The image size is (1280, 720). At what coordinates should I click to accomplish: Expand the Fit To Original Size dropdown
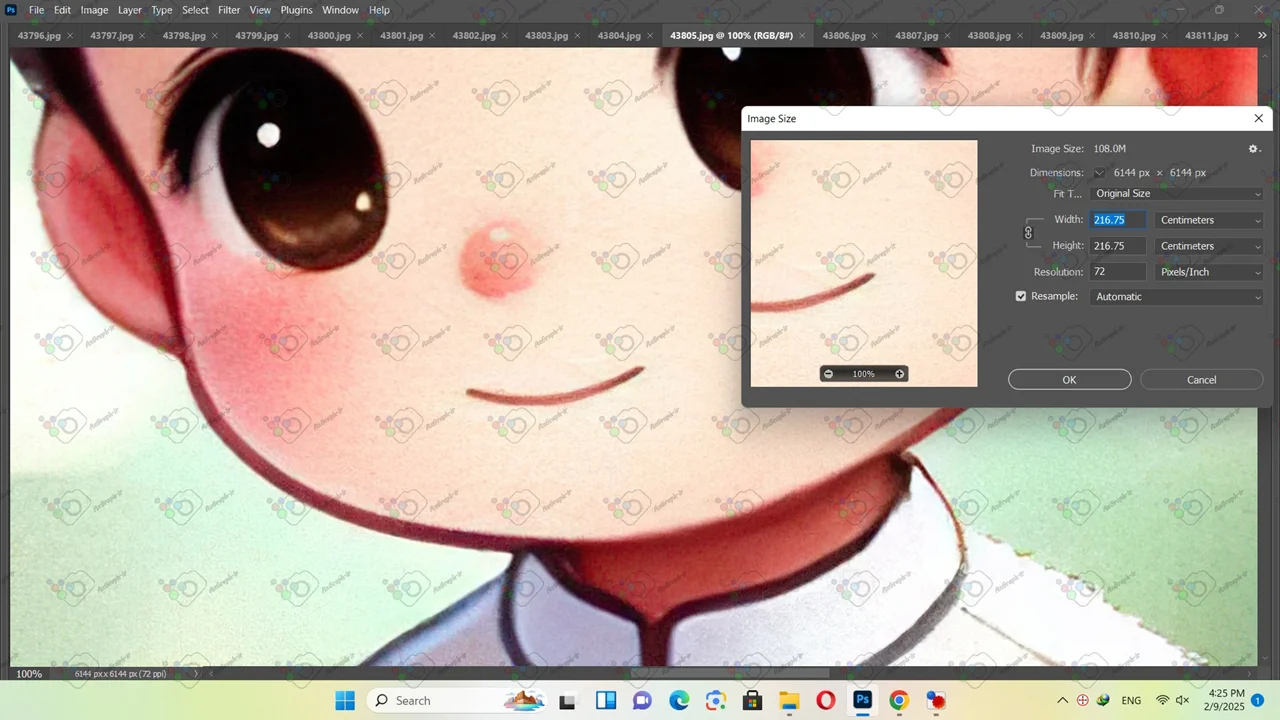[x=1176, y=194]
